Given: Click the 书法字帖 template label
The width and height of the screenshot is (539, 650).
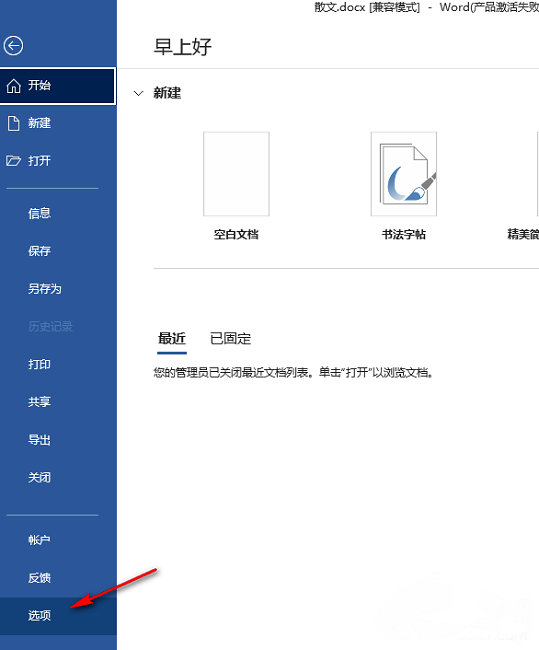Looking at the screenshot, I should point(403,235).
